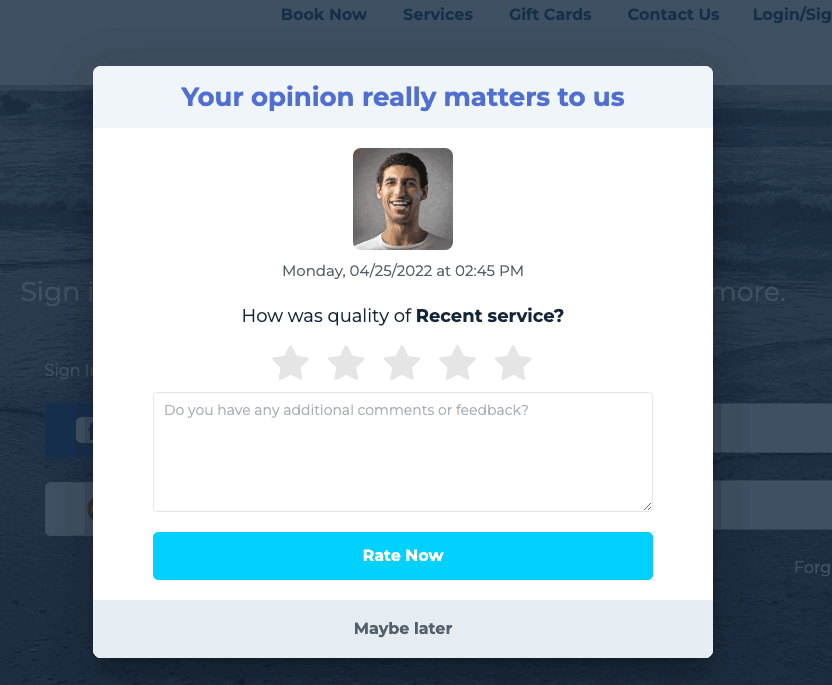
Task: Go to the Services page
Action: (438, 15)
